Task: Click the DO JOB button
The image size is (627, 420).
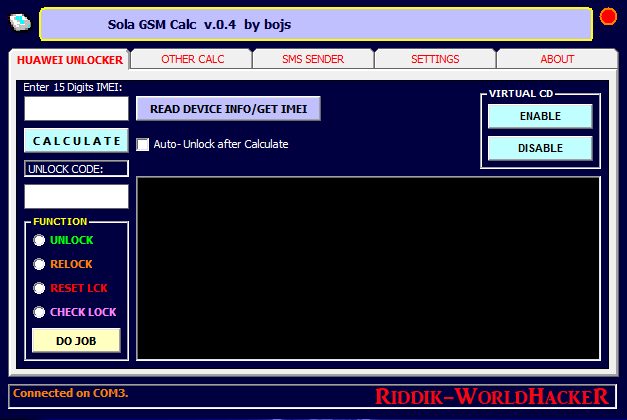Action: 76,340
